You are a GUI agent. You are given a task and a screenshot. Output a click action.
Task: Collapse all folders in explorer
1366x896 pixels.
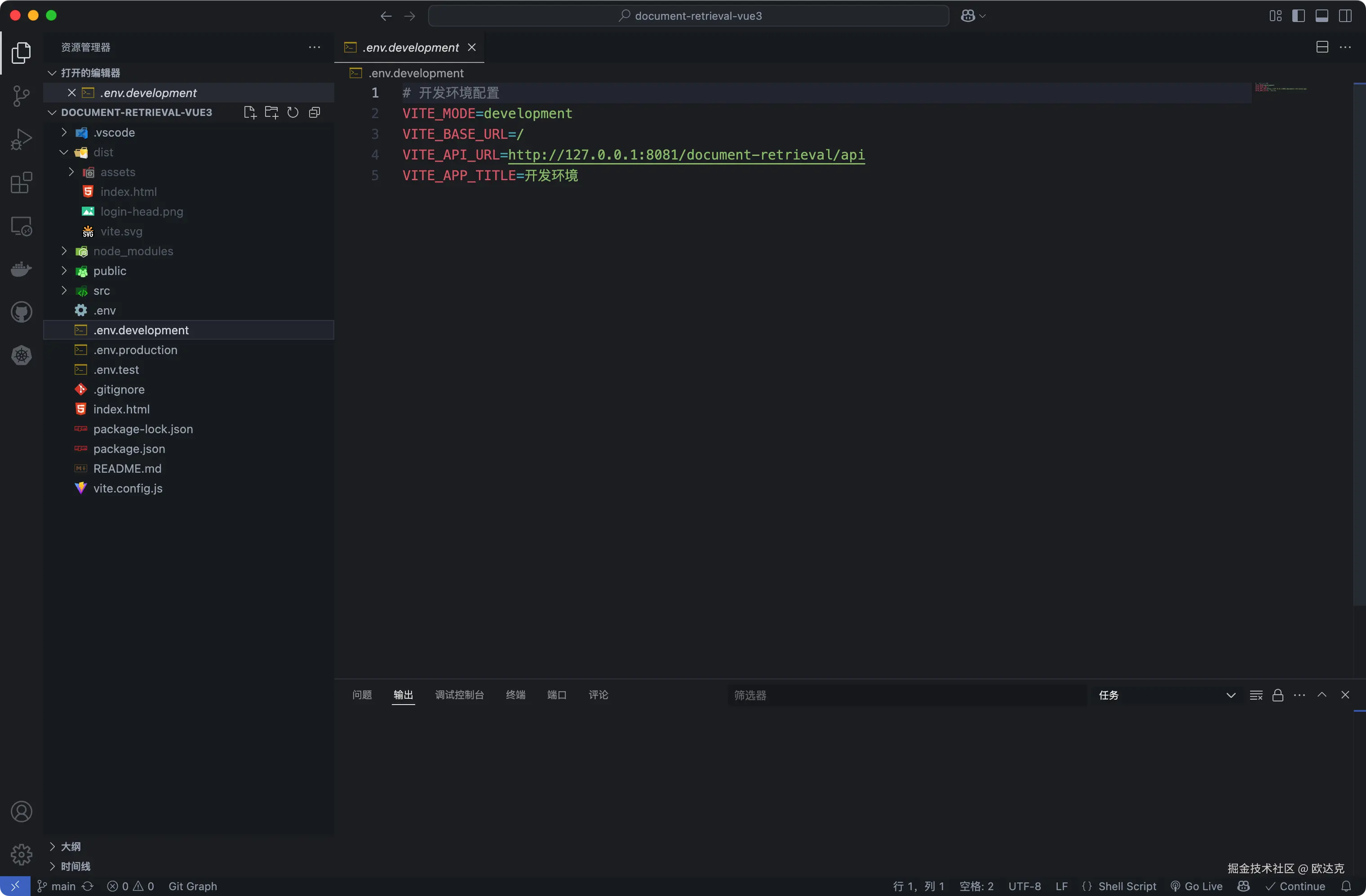pyautogui.click(x=315, y=112)
